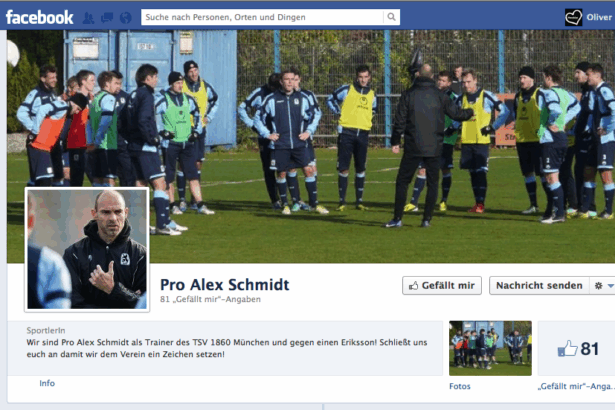
Task: Open the messages icon
Action: [x=107, y=18]
